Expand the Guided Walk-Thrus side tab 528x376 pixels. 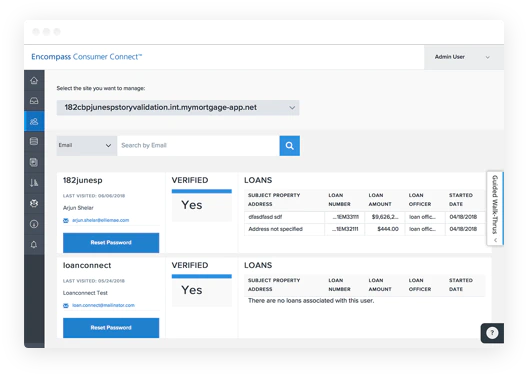pyautogui.click(x=495, y=208)
